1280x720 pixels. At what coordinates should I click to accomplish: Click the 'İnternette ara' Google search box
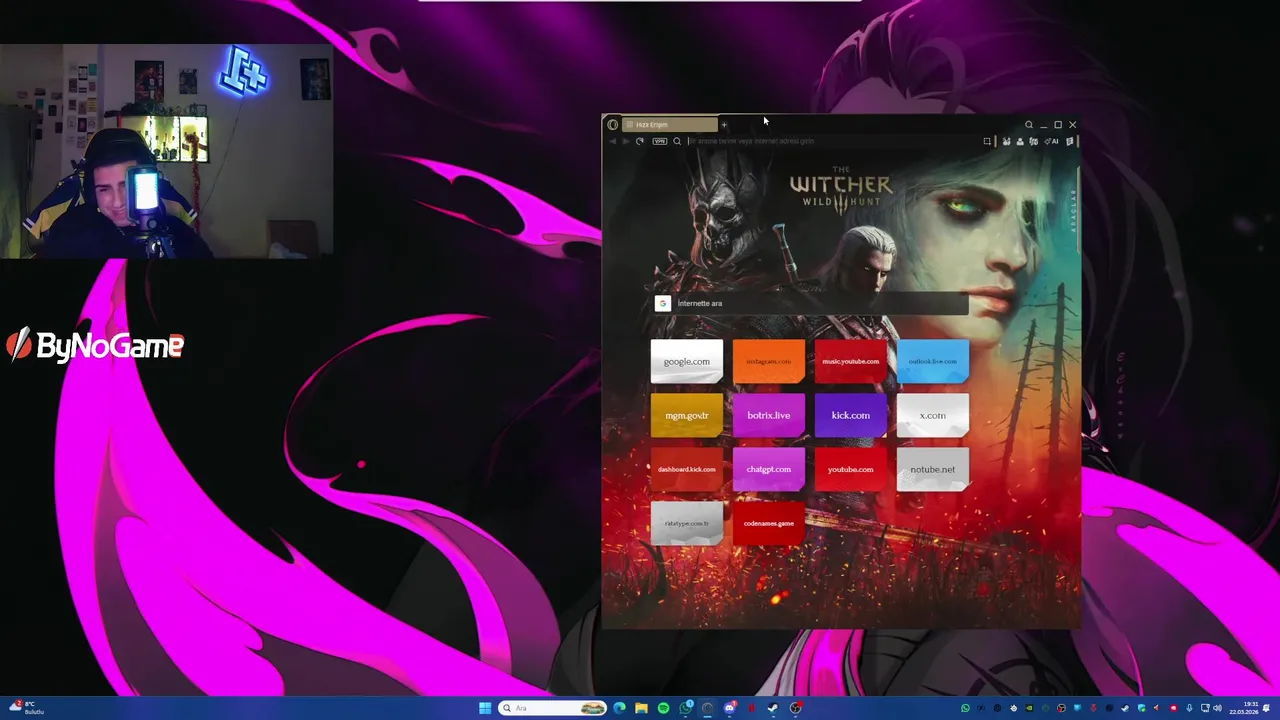[x=810, y=303]
